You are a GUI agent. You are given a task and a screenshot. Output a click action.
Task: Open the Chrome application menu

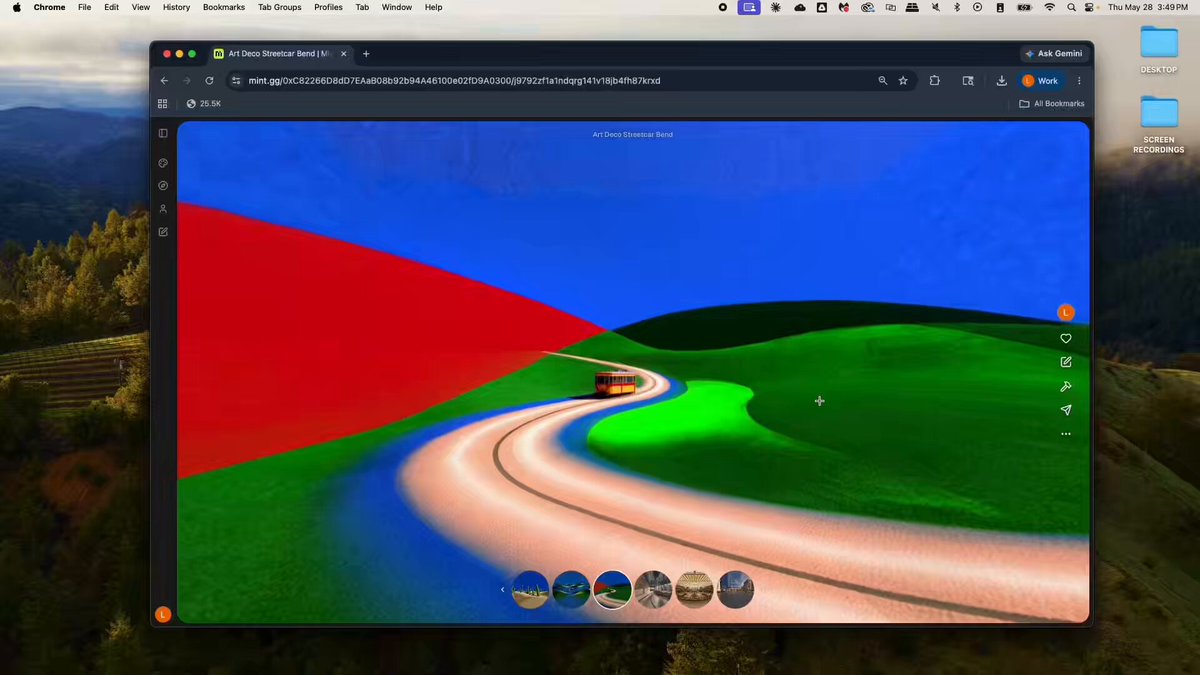(49, 7)
